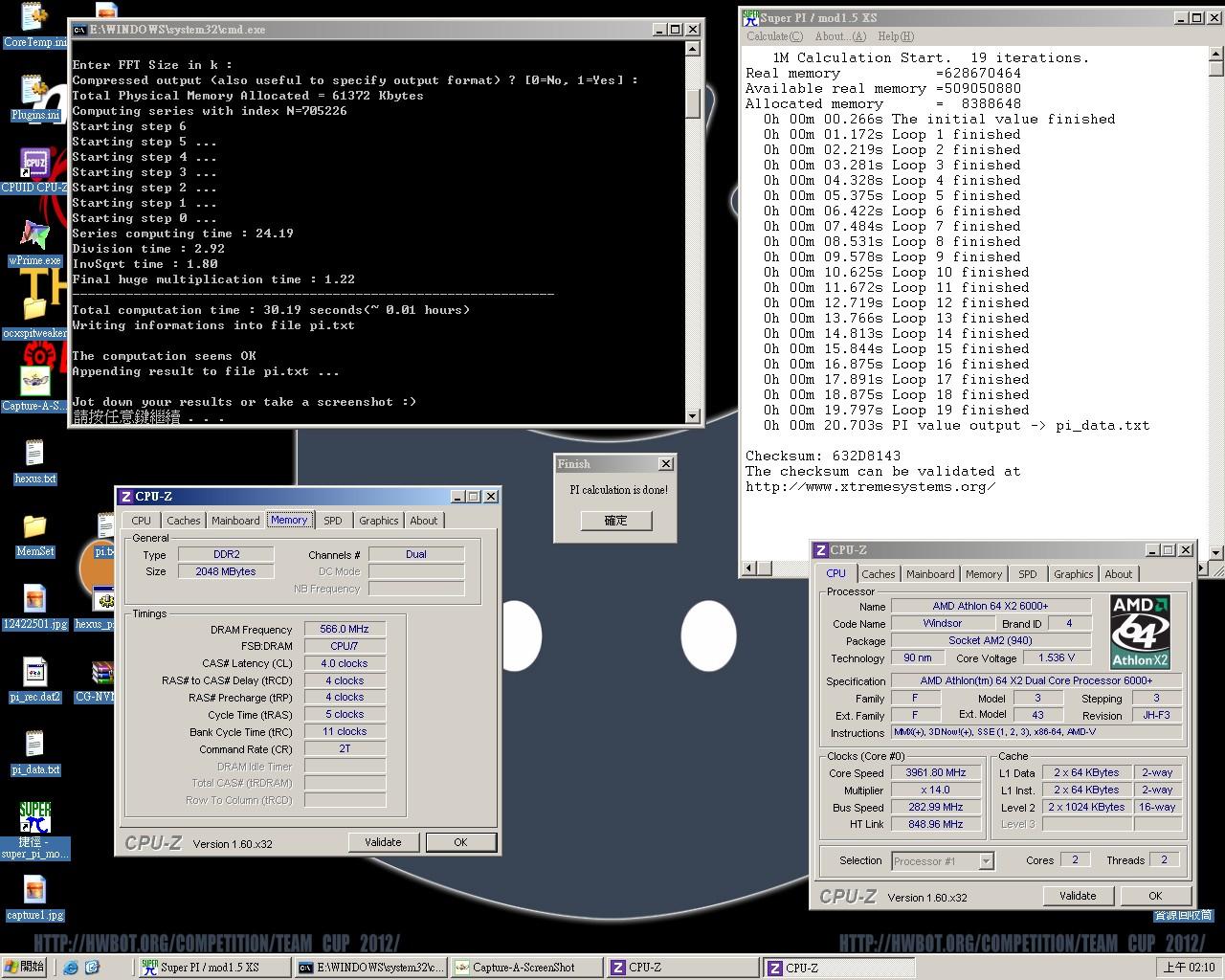
Task: Select the Capture-A-S... desktop icon
Action: [x=34, y=389]
